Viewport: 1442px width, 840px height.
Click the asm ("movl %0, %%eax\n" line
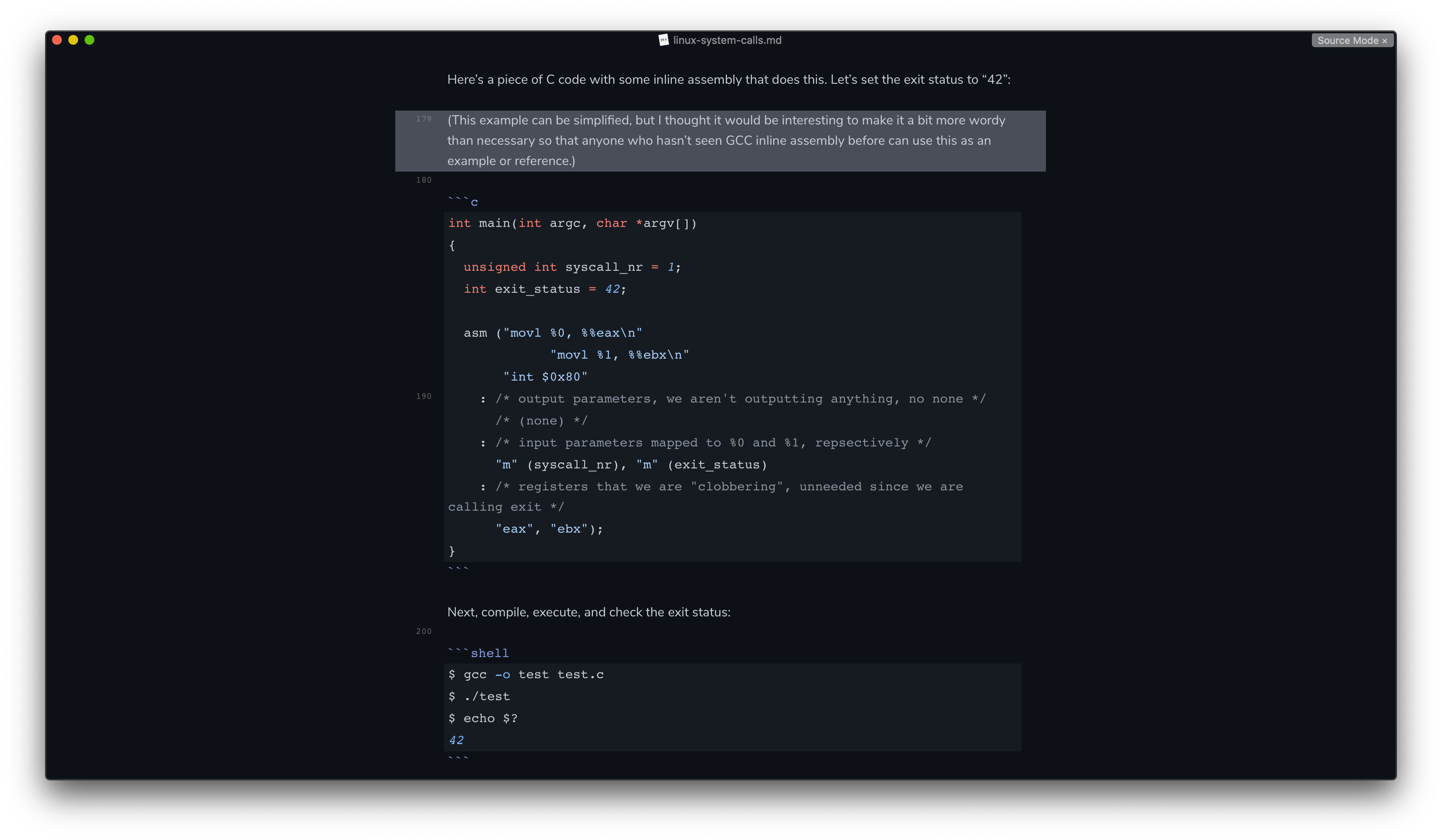(553, 333)
